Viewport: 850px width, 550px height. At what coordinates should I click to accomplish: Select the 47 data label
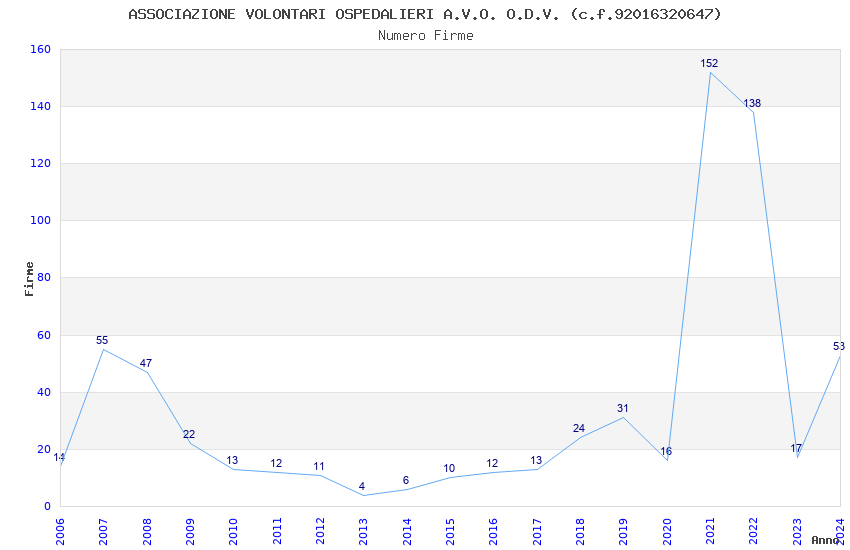[145, 363]
